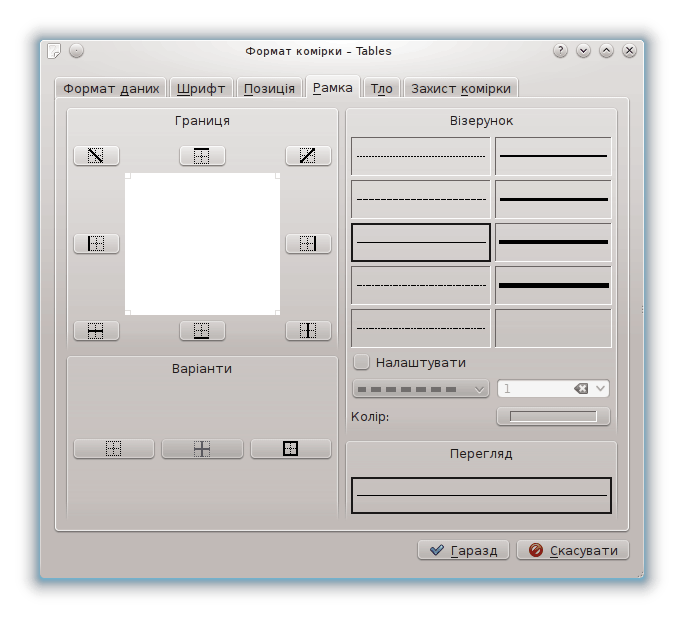Apply the inner vertical border button
The image size is (684, 618).
tap(308, 331)
